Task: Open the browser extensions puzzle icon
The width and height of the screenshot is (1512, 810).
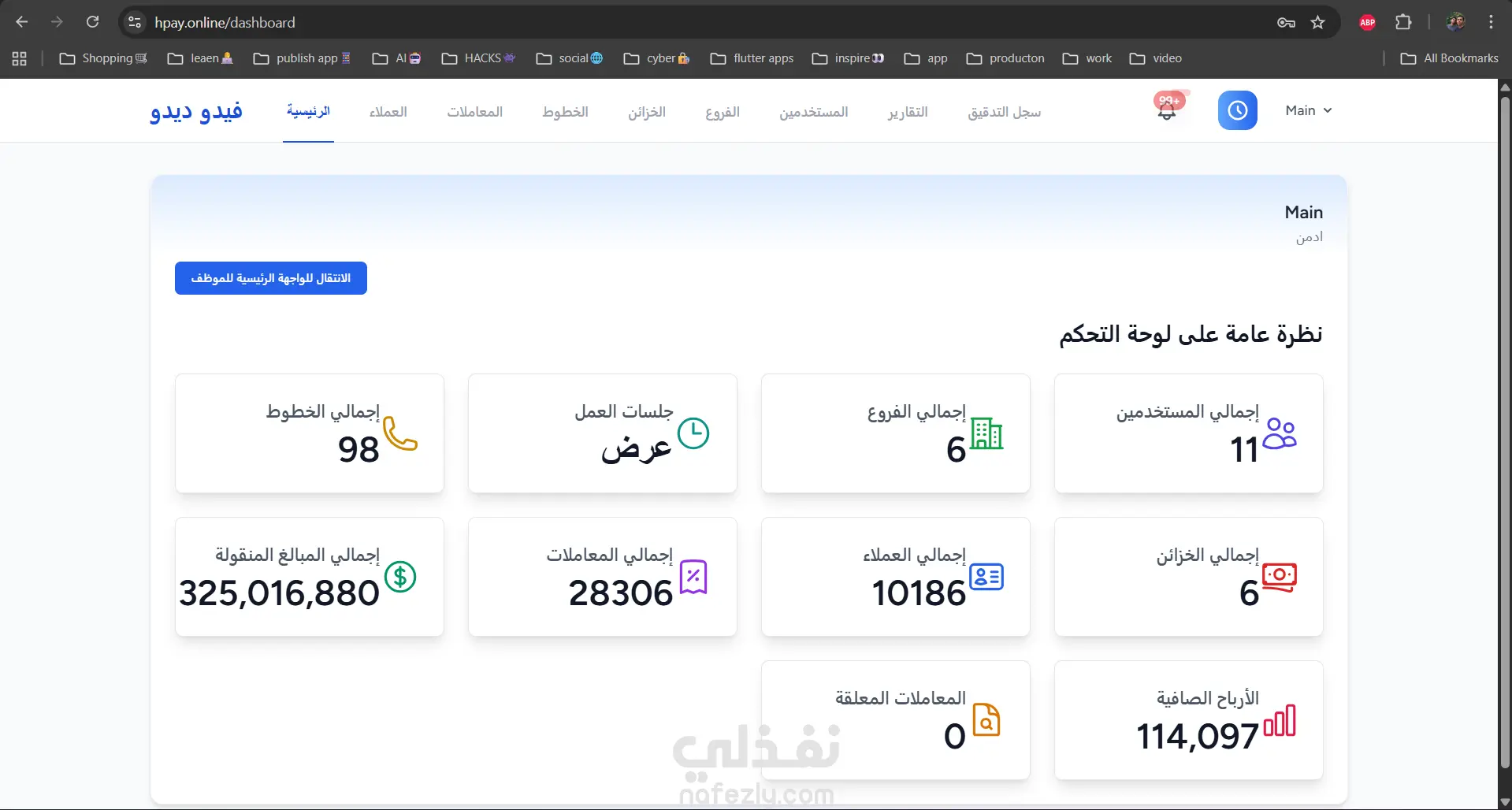Action: 1403,22
